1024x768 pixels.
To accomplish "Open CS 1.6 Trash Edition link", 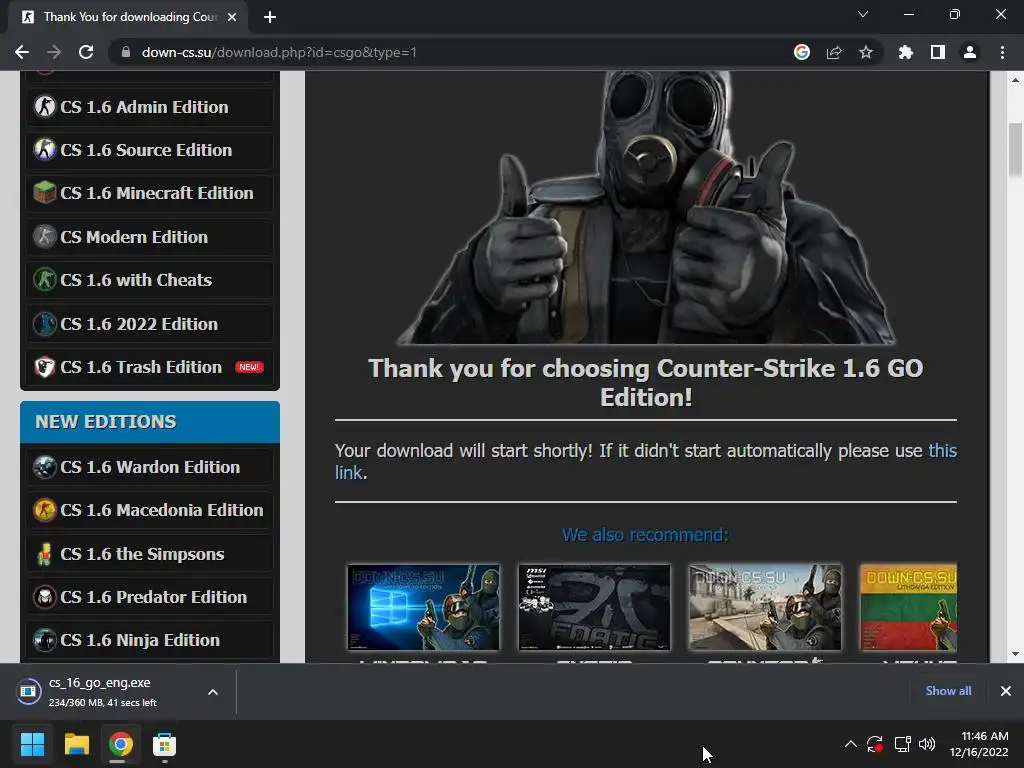I will pyautogui.click(x=141, y=366).
